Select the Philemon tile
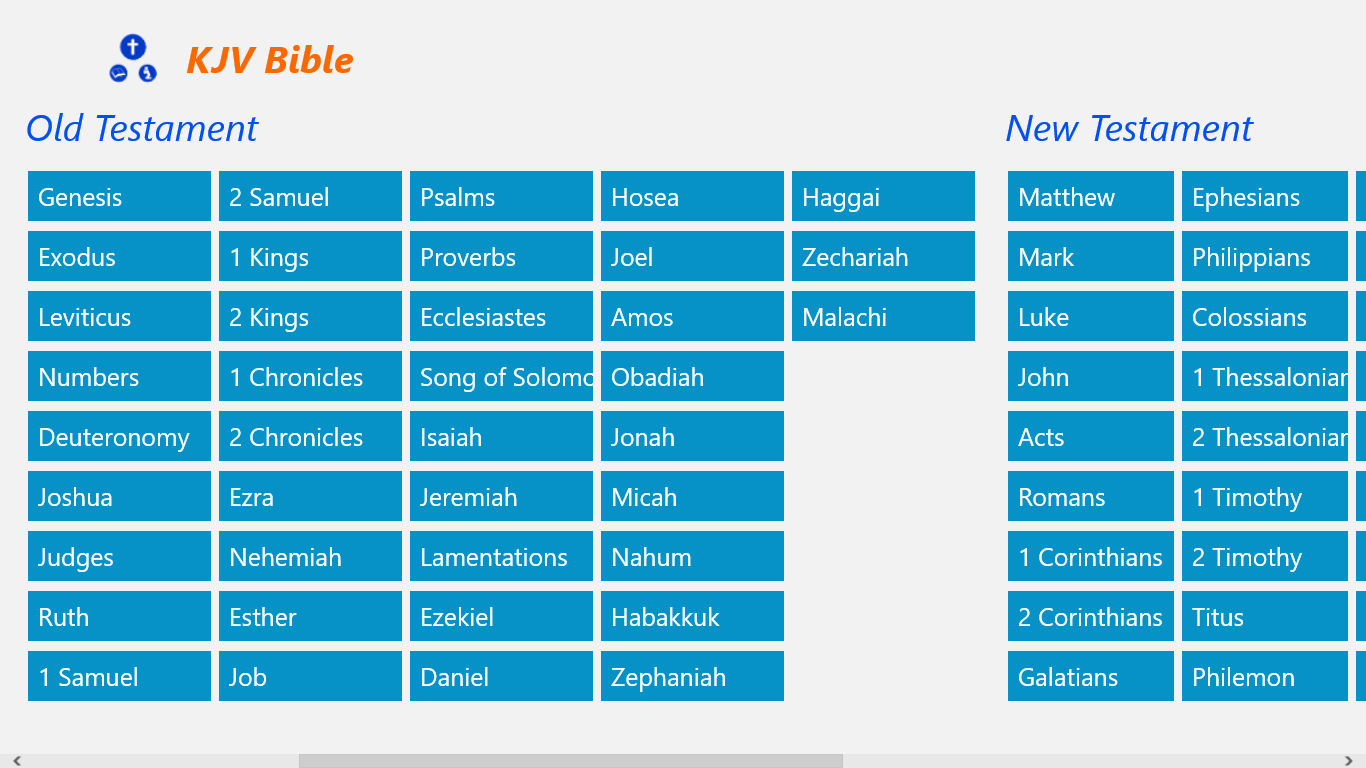This screenshot has height=768, width=1366. 1264,677
